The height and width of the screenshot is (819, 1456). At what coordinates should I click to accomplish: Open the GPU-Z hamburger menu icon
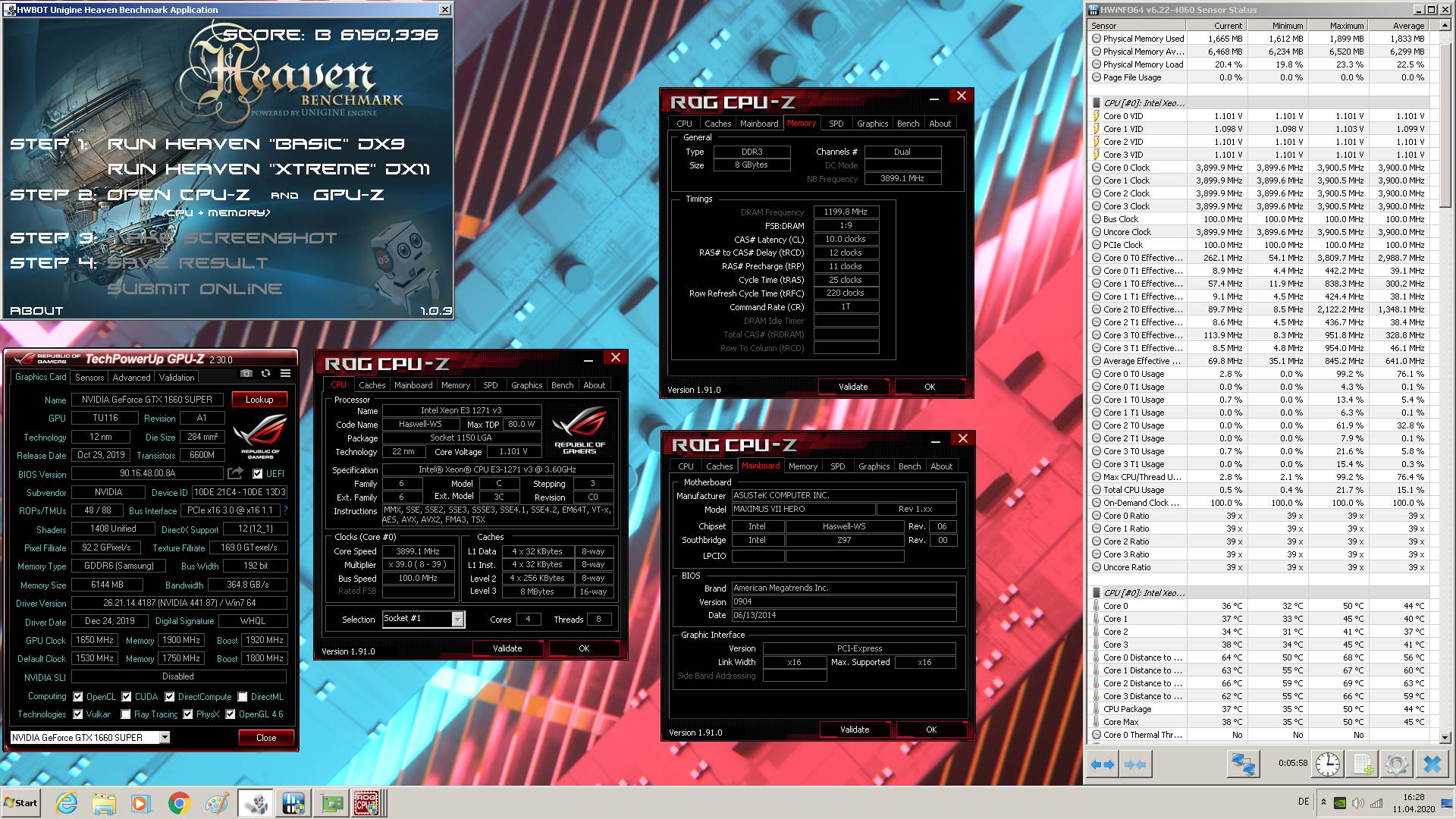point(285,373)
